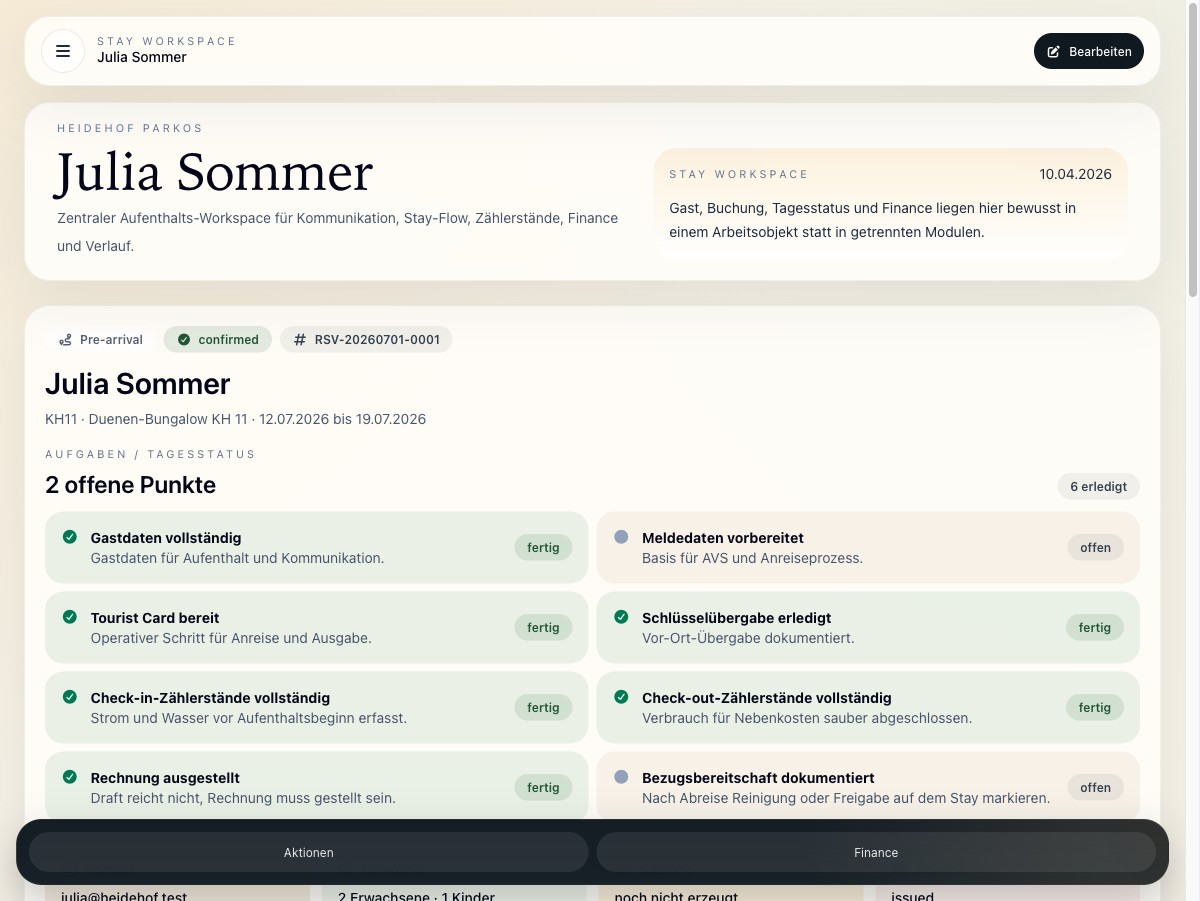1200x901 pixels.
Task: Click the KH11 bungalow reference
Action: click(x=60, y=419)
